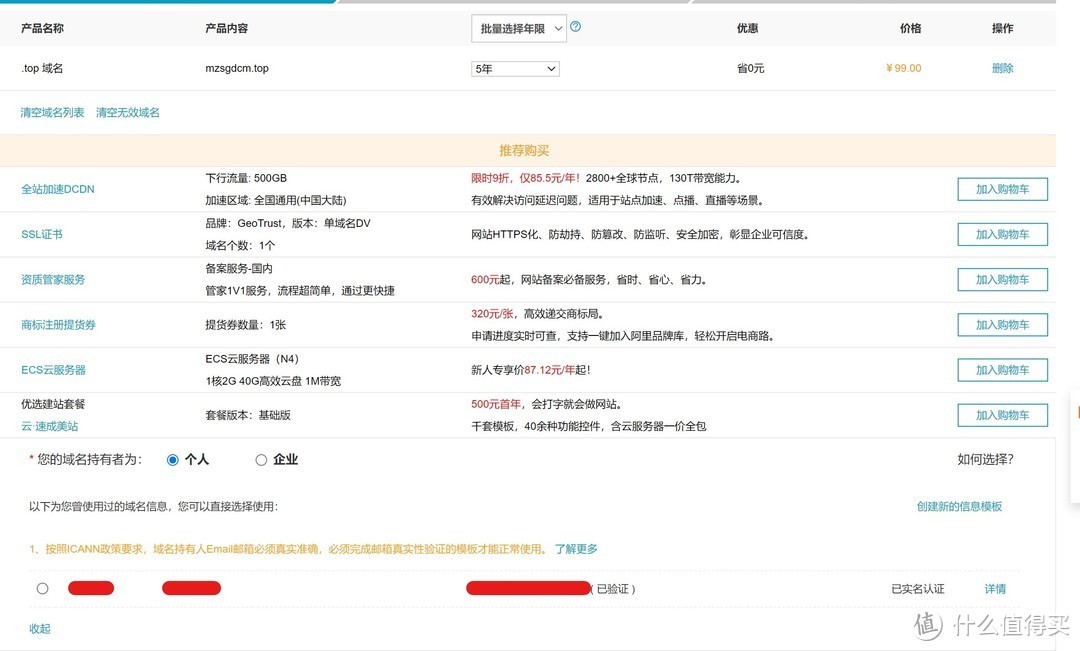Select the 企业 domain holder option
Screen dimensions: 1080x651
(261, 459)
